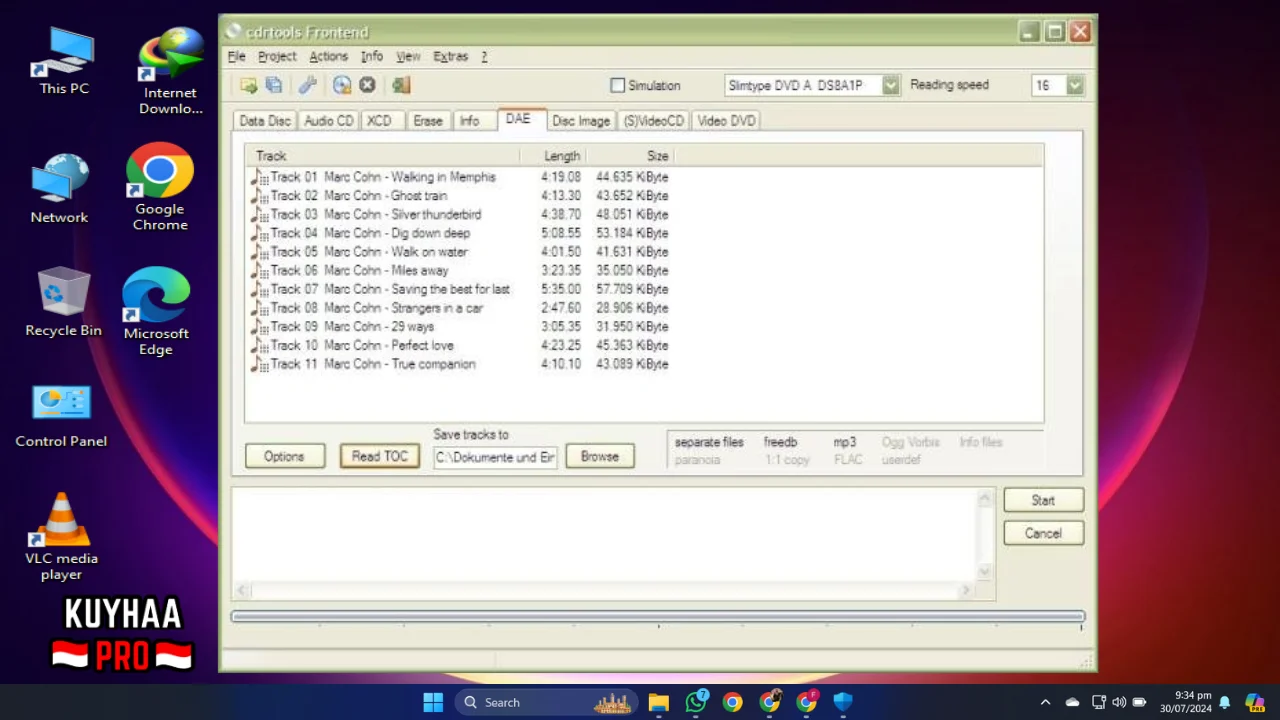Toggle the userdef option

coord(901,460)
